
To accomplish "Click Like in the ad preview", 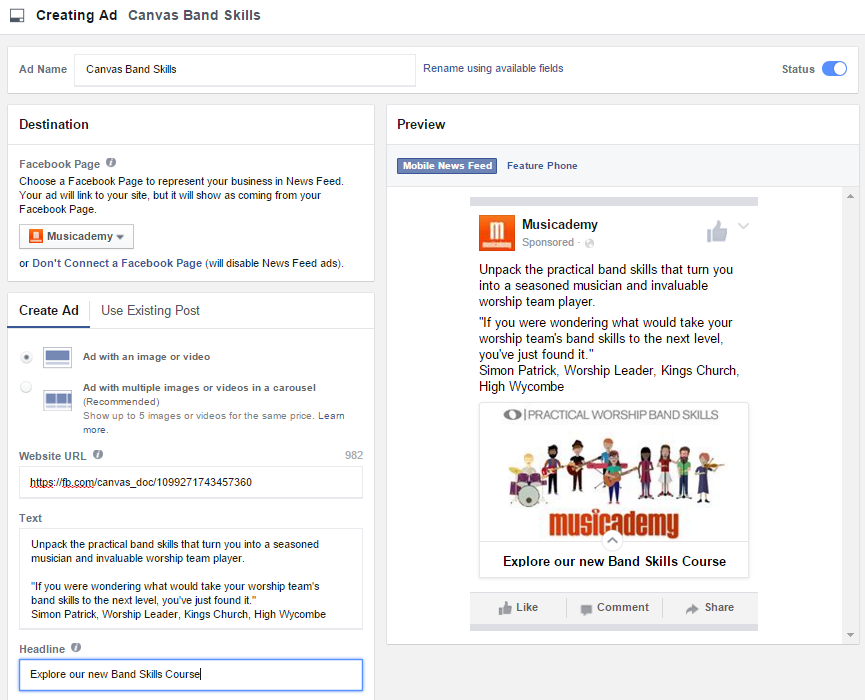I will tap(518, 607).
